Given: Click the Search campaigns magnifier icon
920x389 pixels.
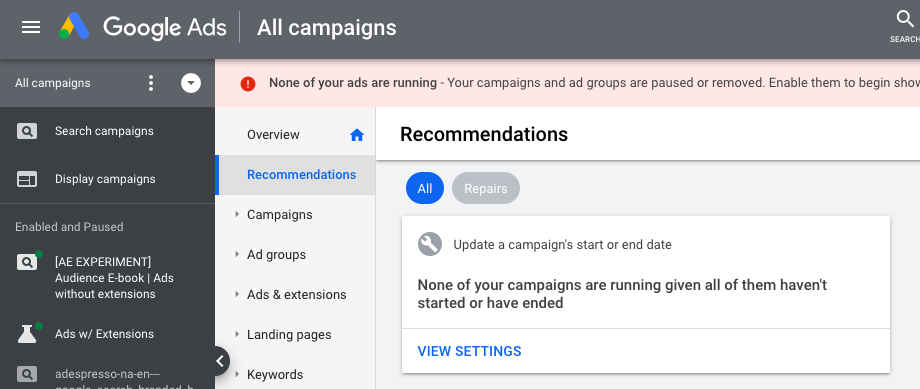Looking at the screenshot, I should (26, 131).
